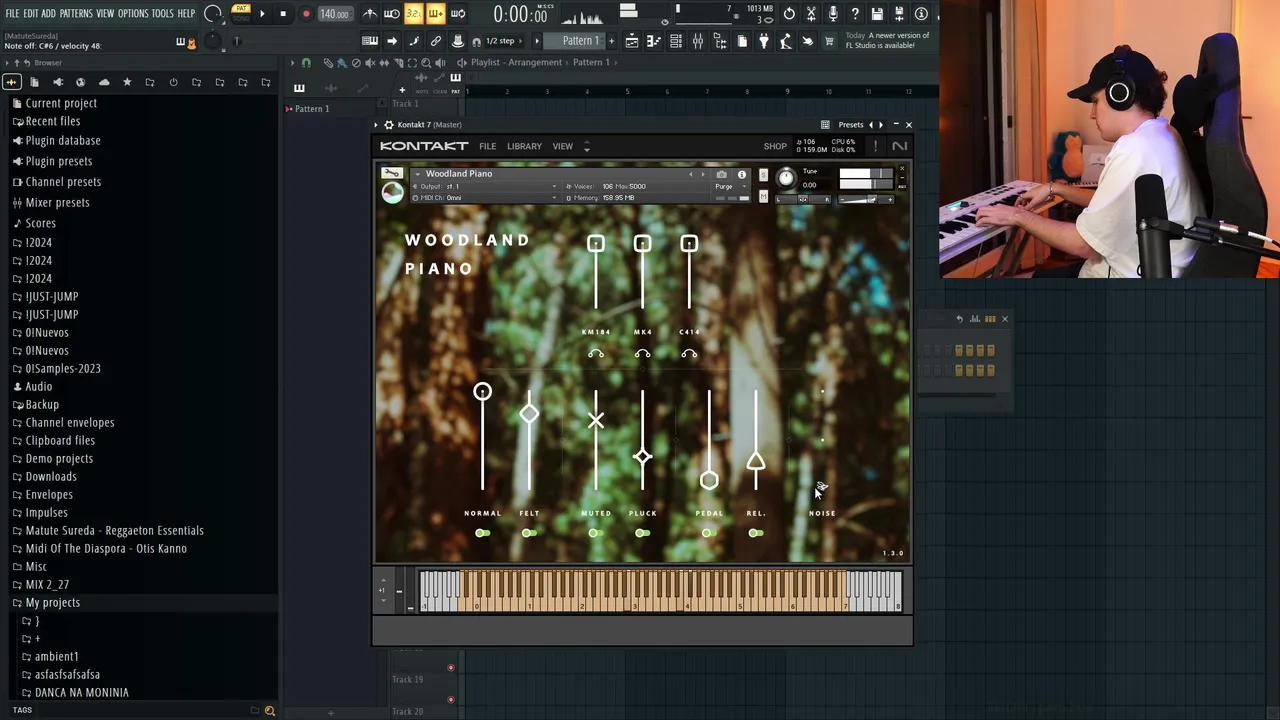Expand Current project in browser

click(x=61, y=103)
